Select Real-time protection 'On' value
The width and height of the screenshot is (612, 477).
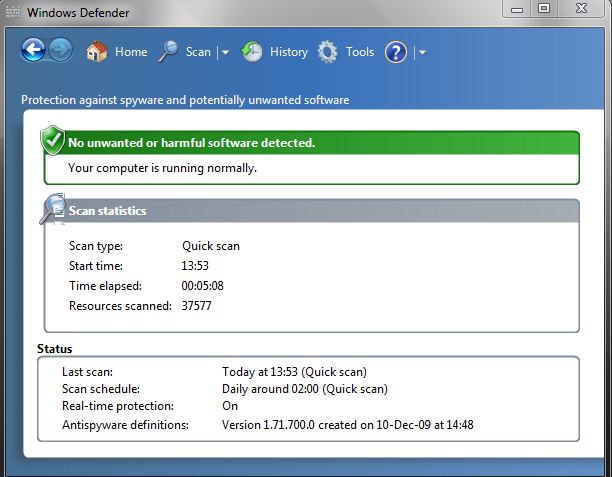[x=230, y=406]
